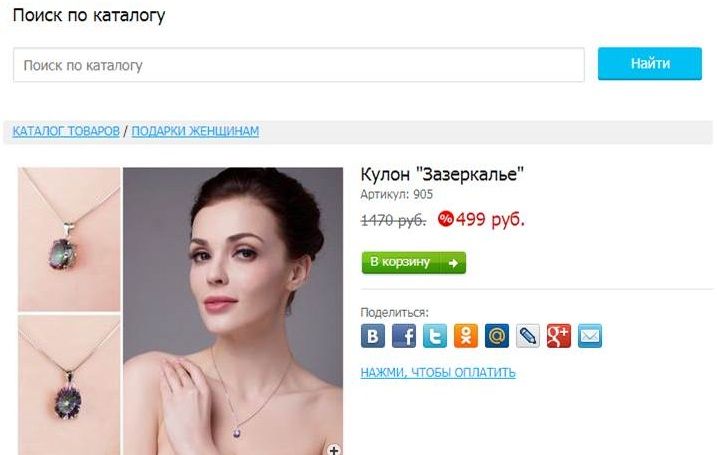This screenshot has height=455, width=717.
Task: Click the Найти search button
Action: click(650, 64)
